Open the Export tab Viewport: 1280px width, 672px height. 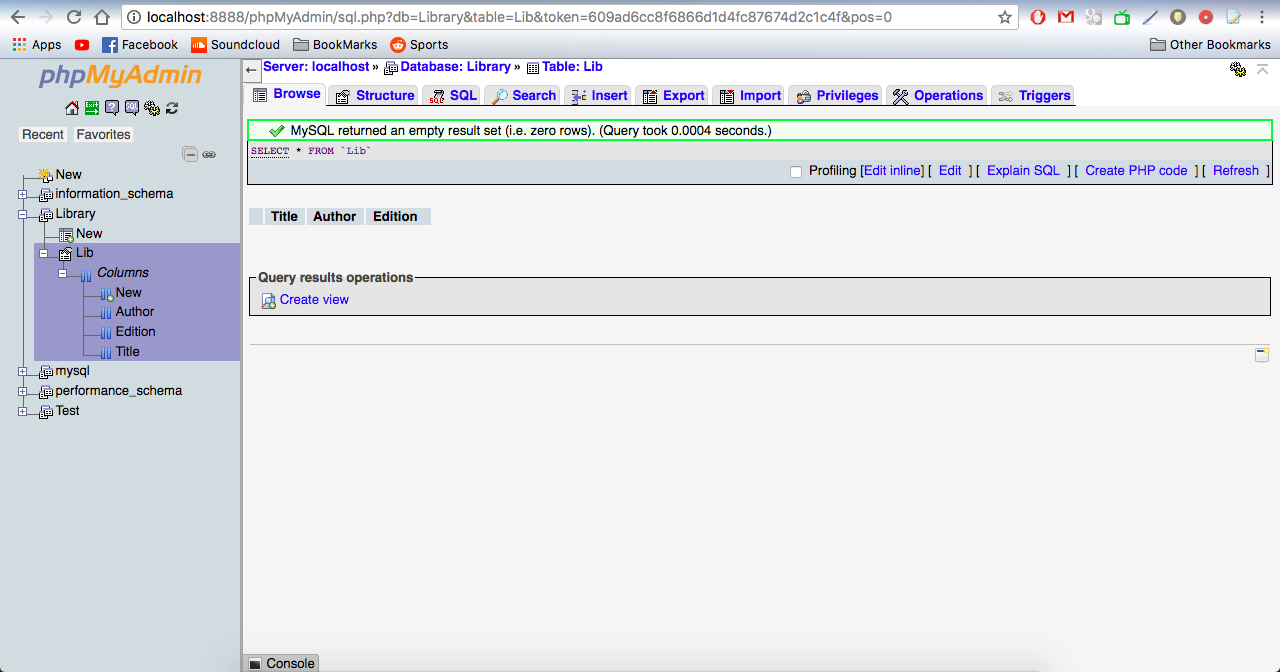tap(674, 95)
